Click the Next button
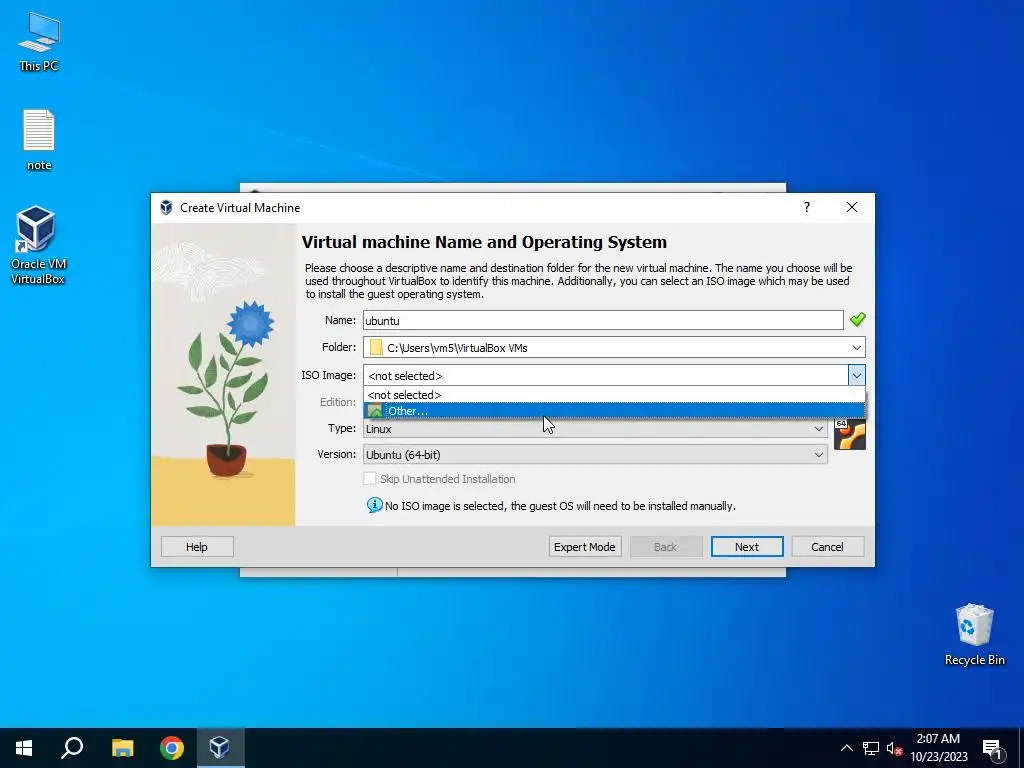 [746, 547]
